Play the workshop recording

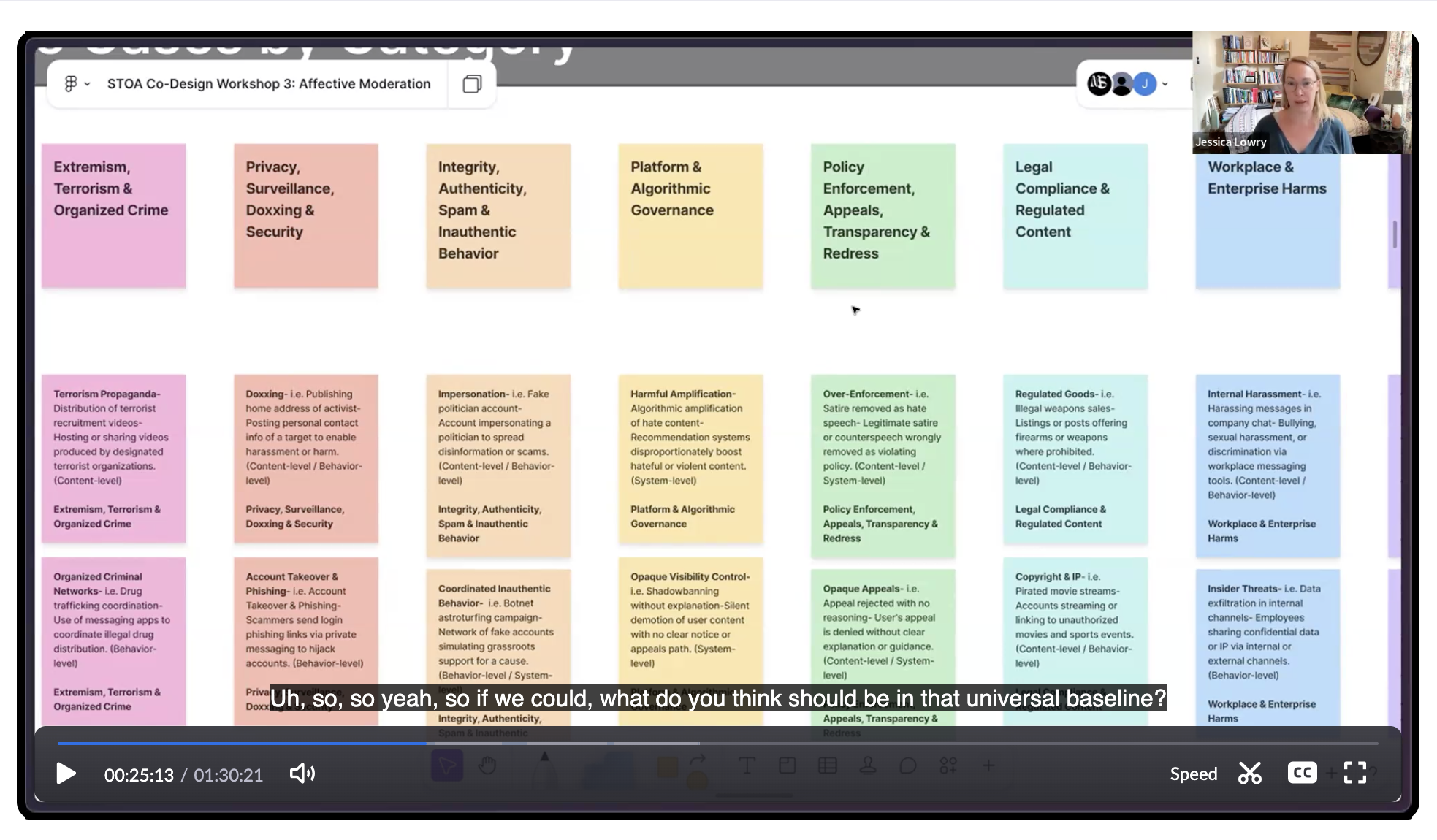pos(66,774)
